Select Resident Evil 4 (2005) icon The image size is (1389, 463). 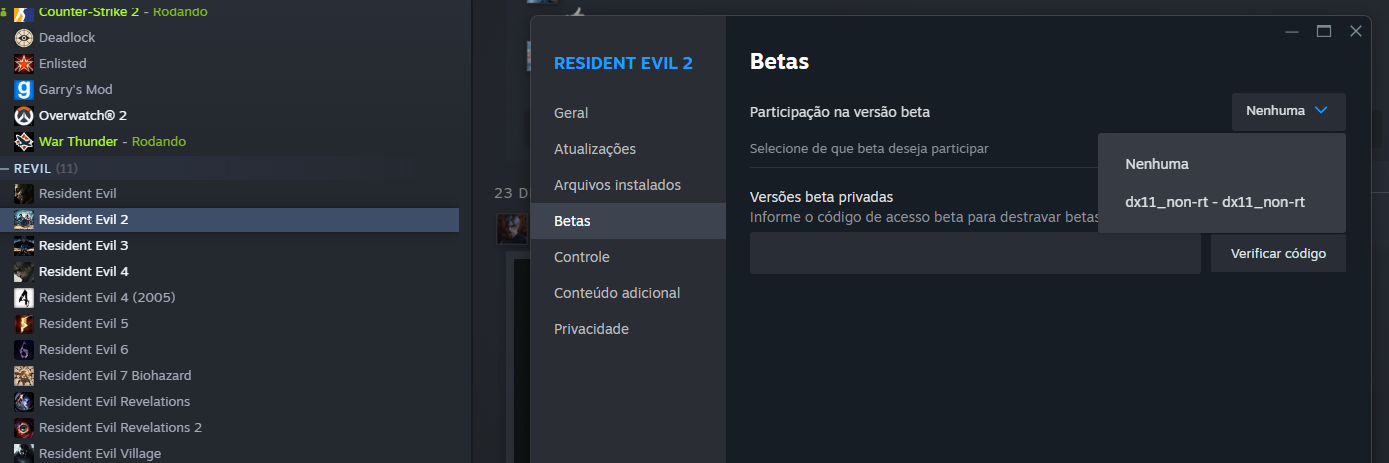point(24,297)
